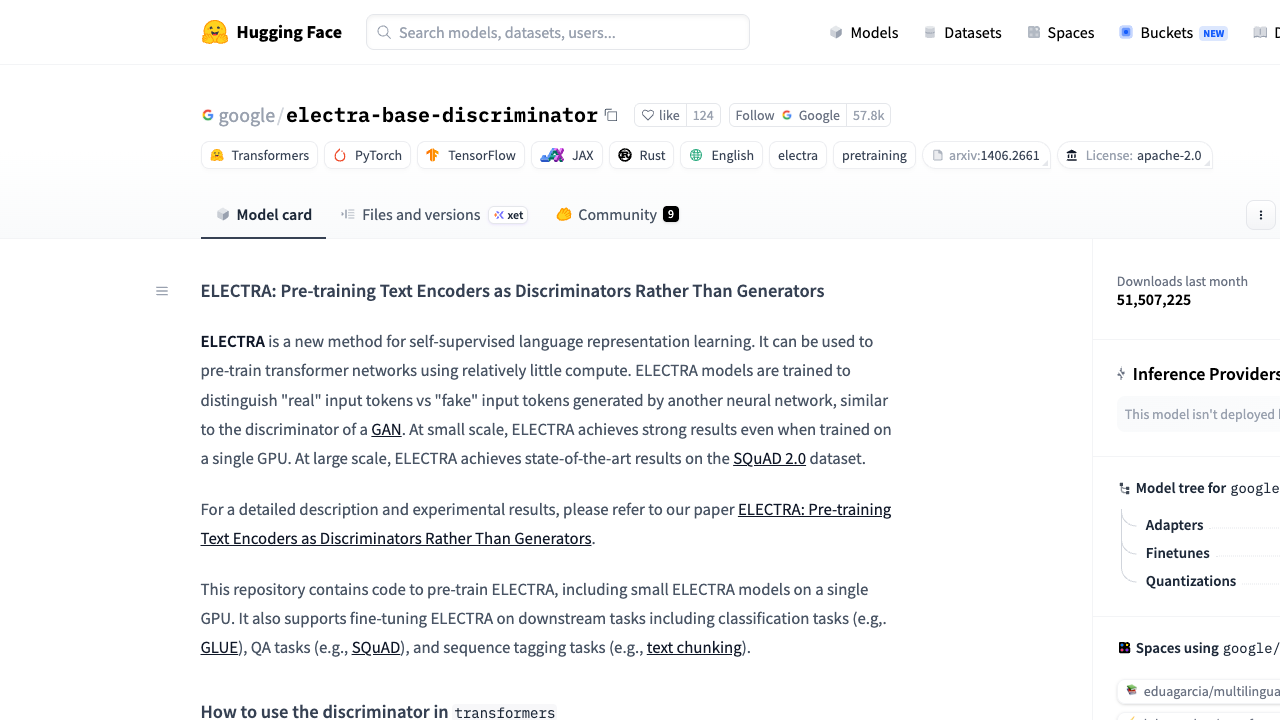Screen dimensions: 1280x720
Task: Expand Finetunes in model tree
Action: click(x=1177, y=553)
